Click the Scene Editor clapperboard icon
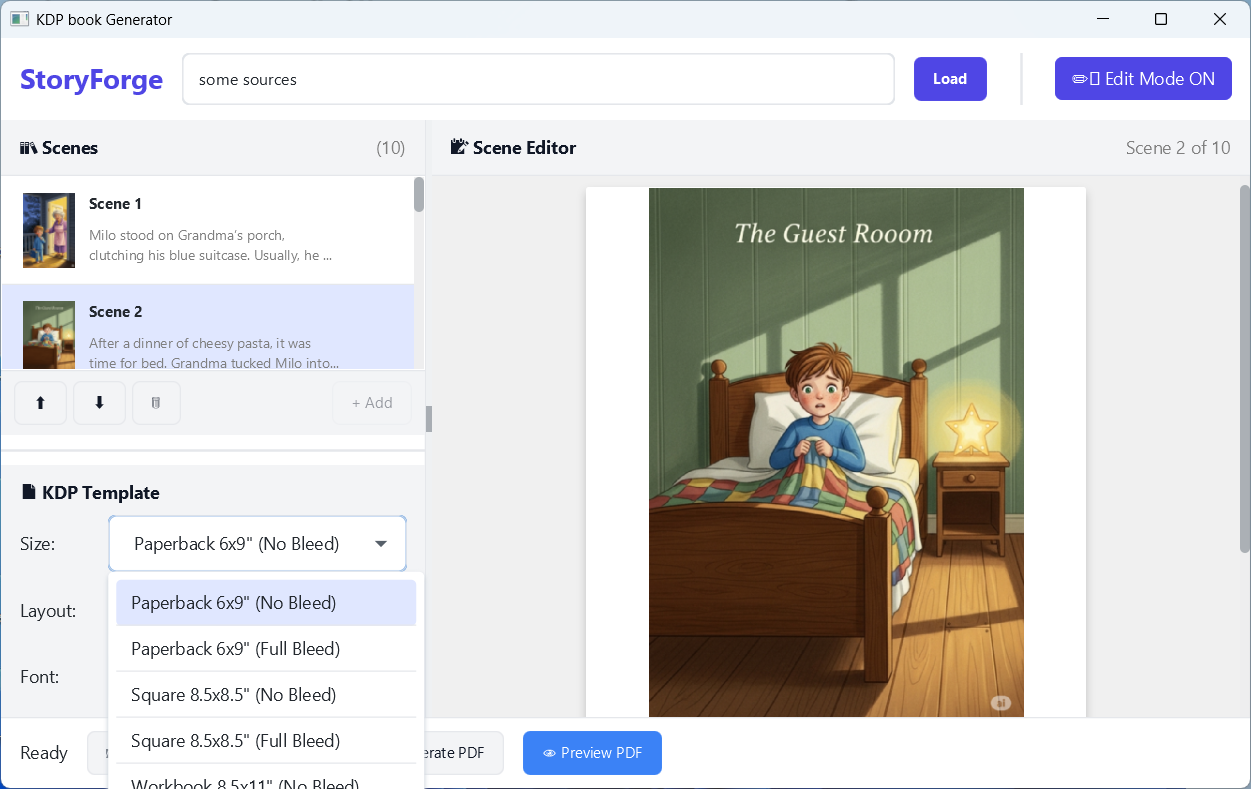This screenshot has width=1251, height=789. 458,147
